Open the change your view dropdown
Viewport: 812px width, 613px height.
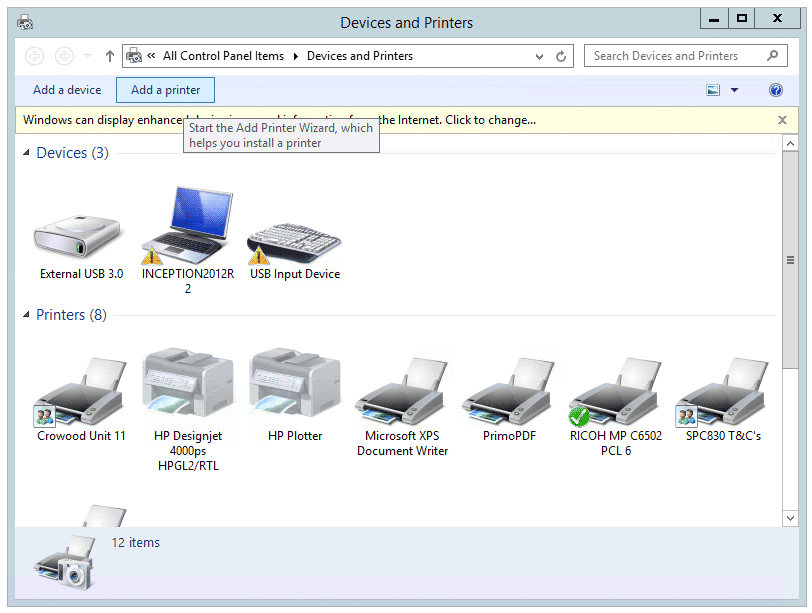[x=733, y=90]
